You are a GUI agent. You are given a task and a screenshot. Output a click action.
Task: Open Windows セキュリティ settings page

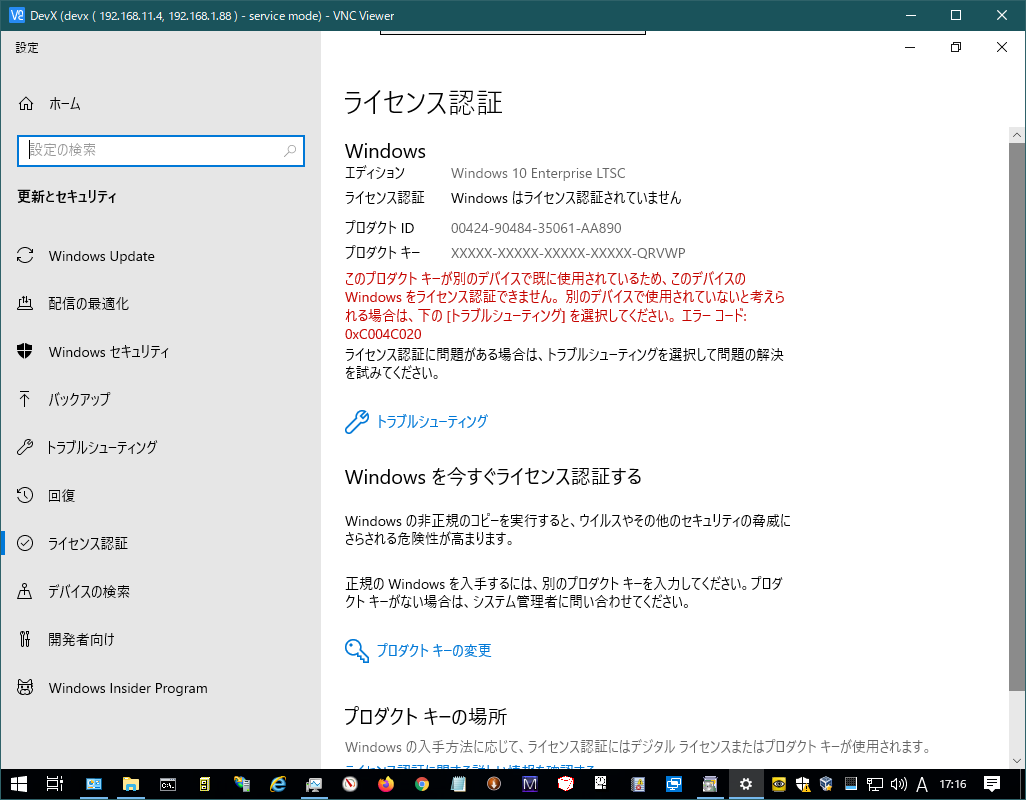coord(93,351)
